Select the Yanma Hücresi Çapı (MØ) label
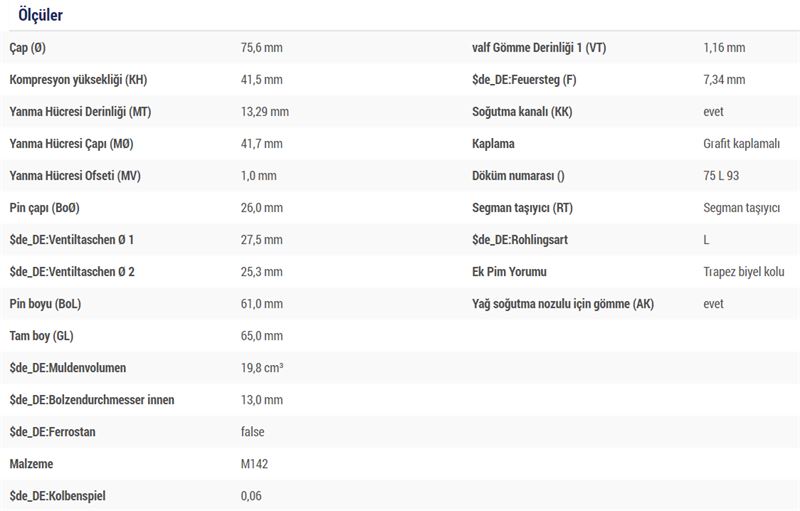 71,144
